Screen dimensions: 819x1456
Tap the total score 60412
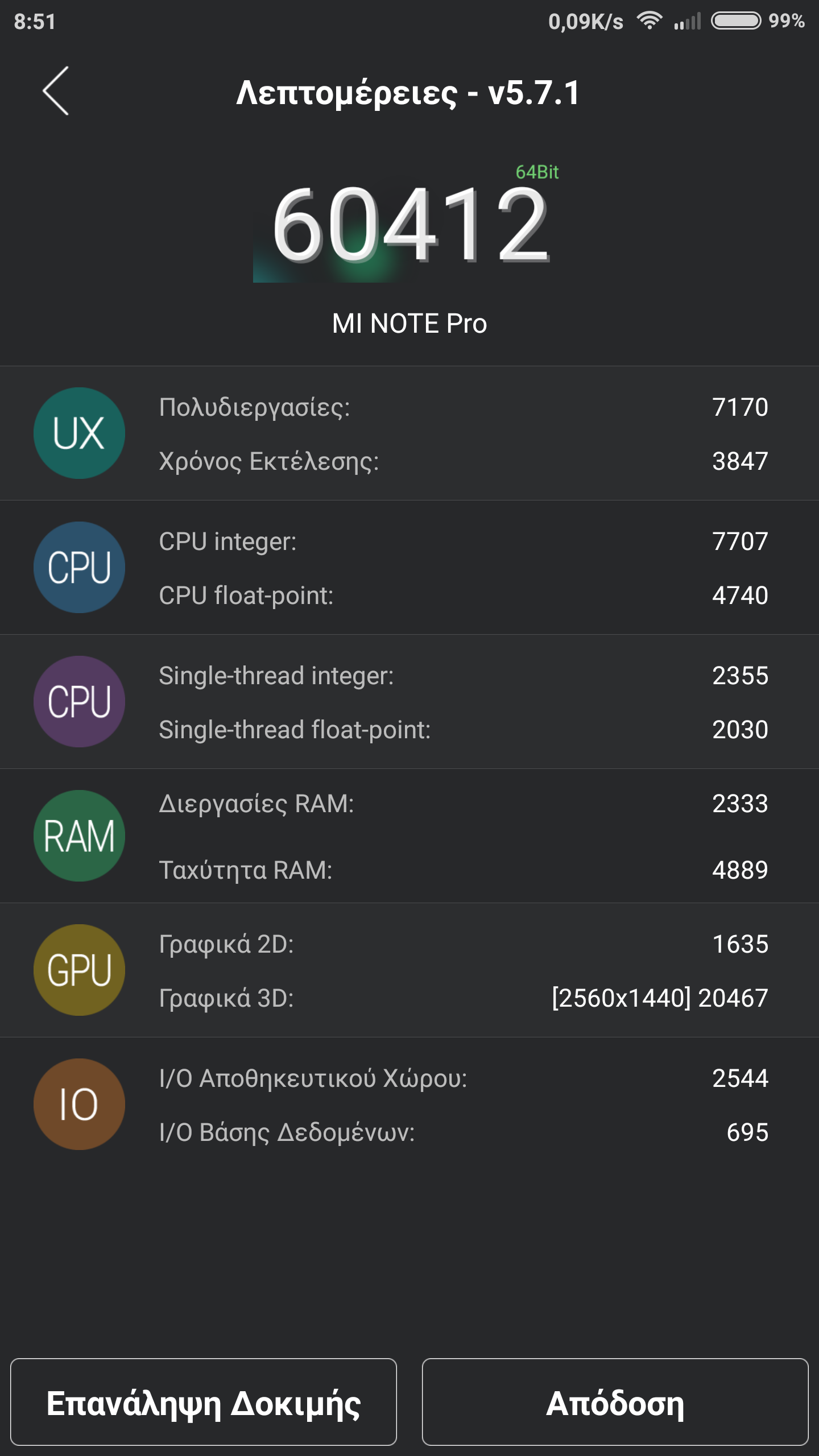(411, 226)
